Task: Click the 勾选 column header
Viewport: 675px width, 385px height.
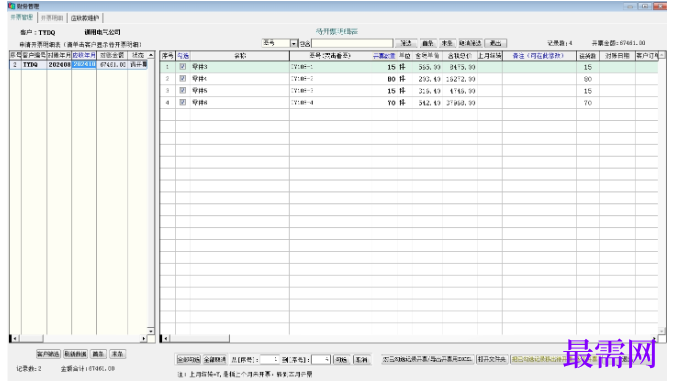Action: tap(183, 56)
